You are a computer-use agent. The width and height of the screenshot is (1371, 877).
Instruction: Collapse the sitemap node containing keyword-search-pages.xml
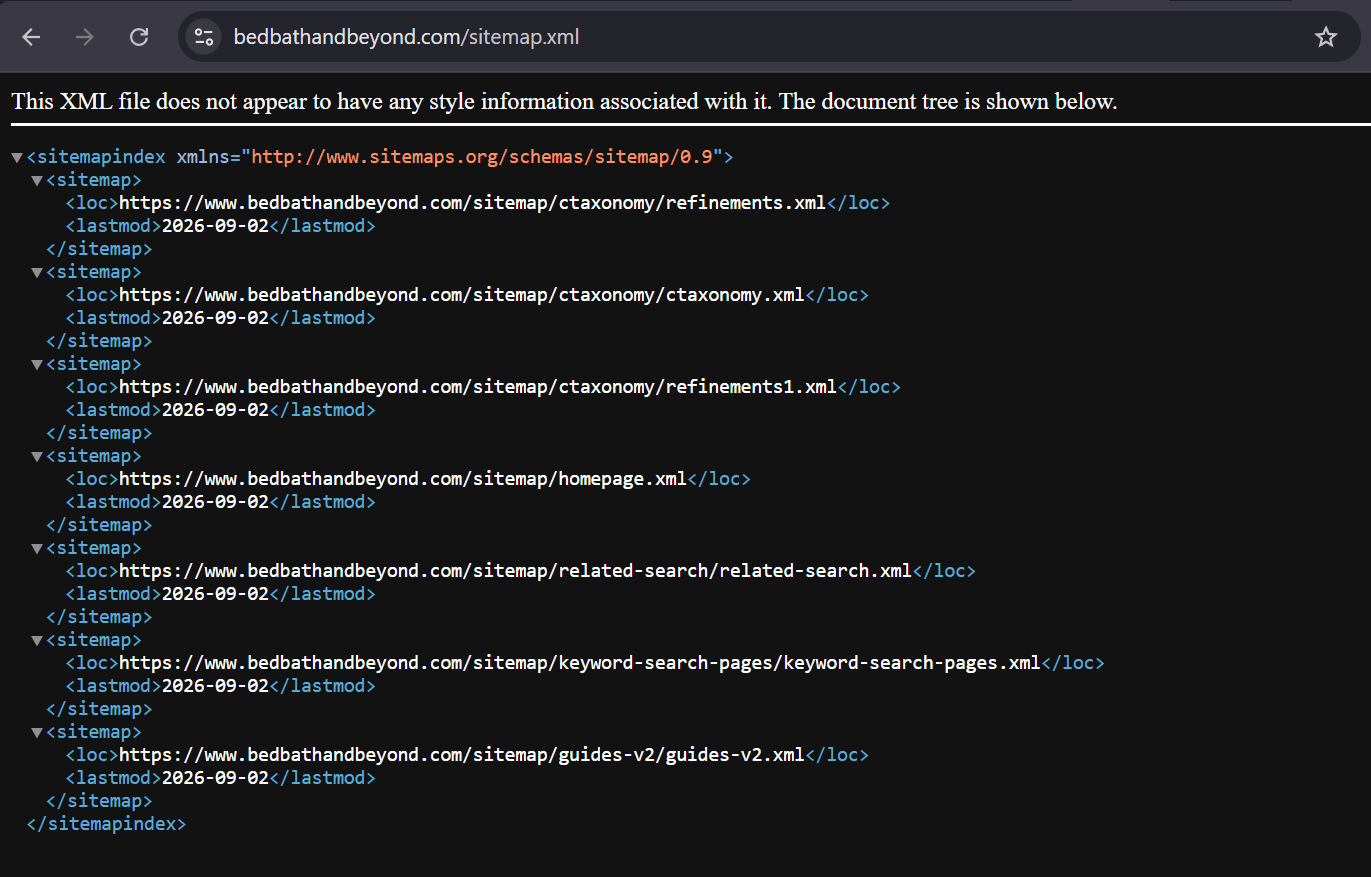click(37, 641)
